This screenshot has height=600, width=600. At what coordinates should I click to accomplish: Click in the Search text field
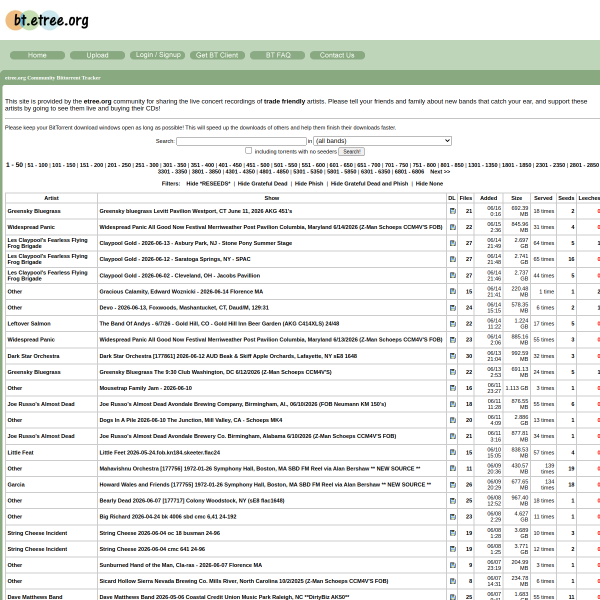(241, 141)
